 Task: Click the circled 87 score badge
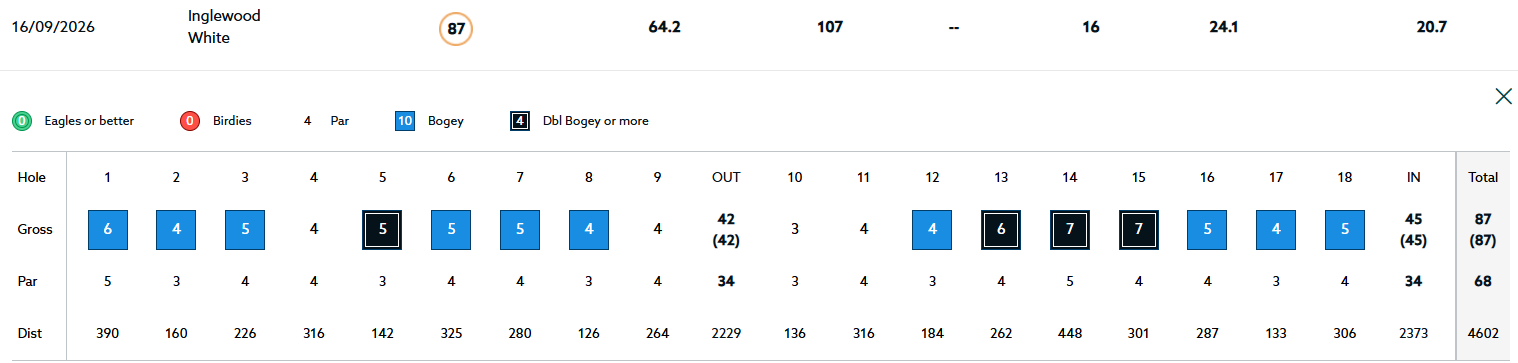[456, 28]
